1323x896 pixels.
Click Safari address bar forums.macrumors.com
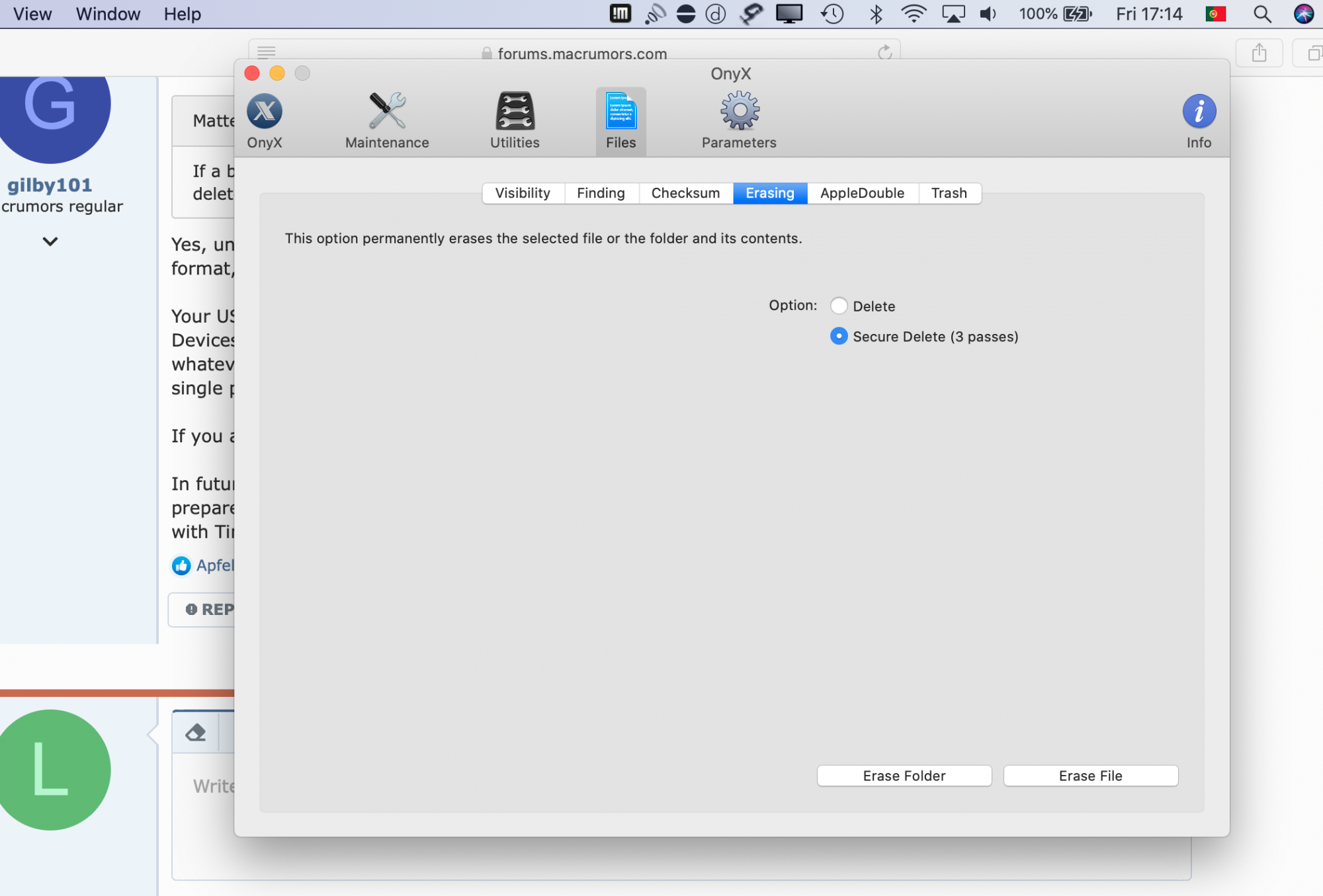click(x=574, y=53)
